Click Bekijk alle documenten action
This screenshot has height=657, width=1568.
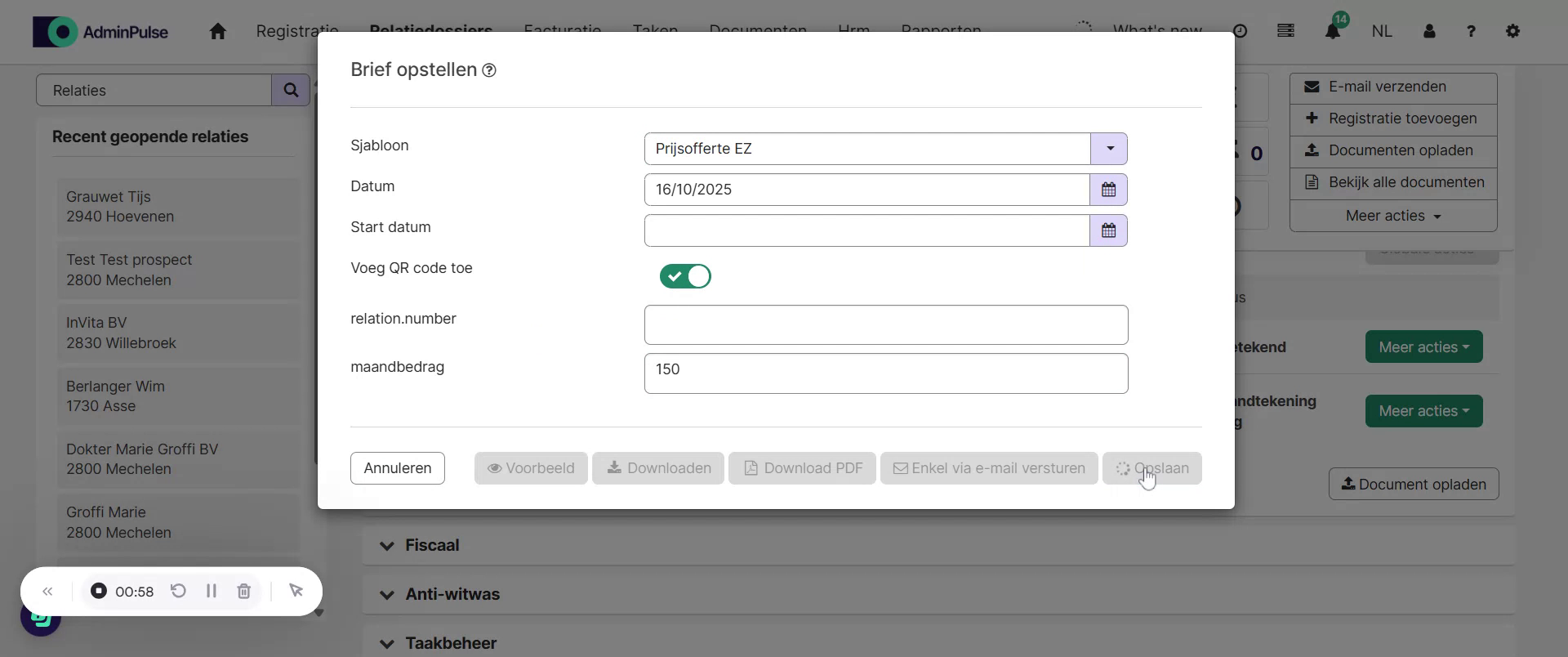[x=1393, y=182]
